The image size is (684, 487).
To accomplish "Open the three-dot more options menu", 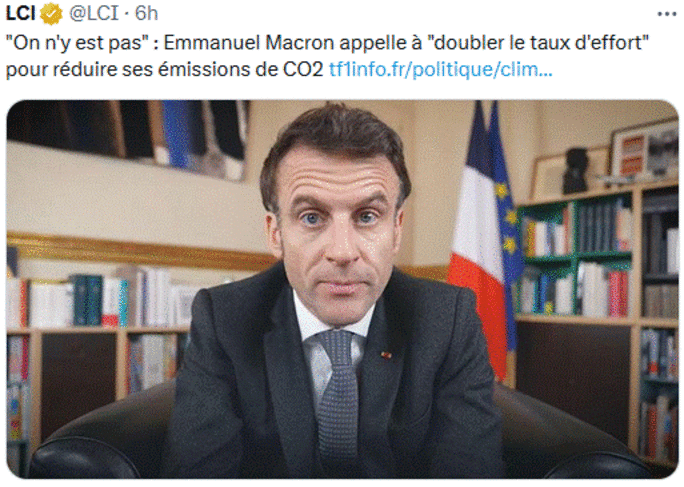I will click(667, 14).
